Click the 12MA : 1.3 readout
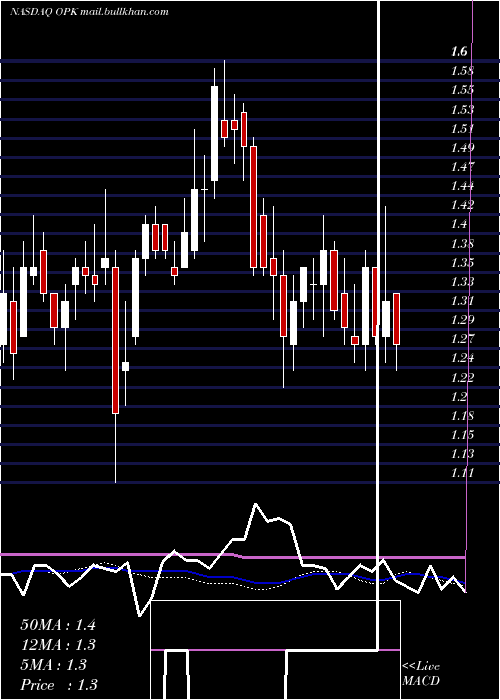500x700 pixels. pos(58,645)
